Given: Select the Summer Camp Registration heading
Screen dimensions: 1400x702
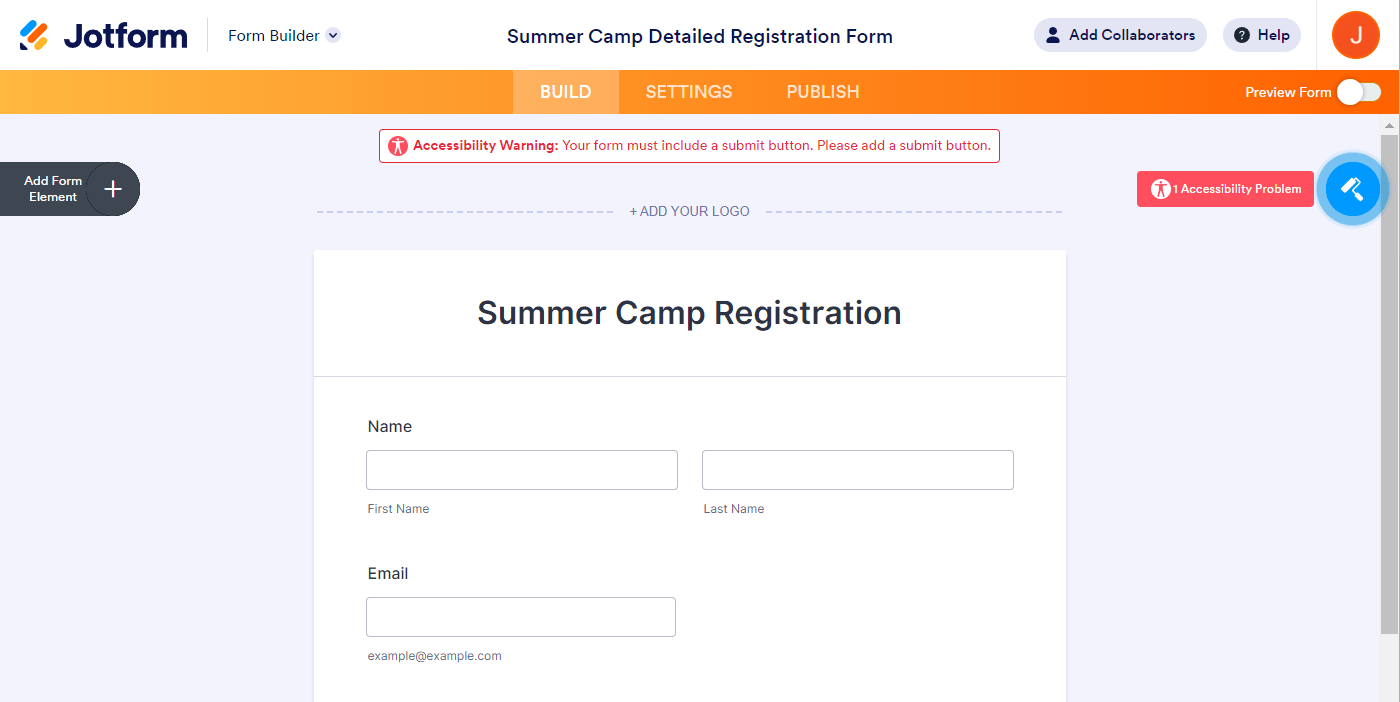Looking at the screenshot, I should point(689,313).
